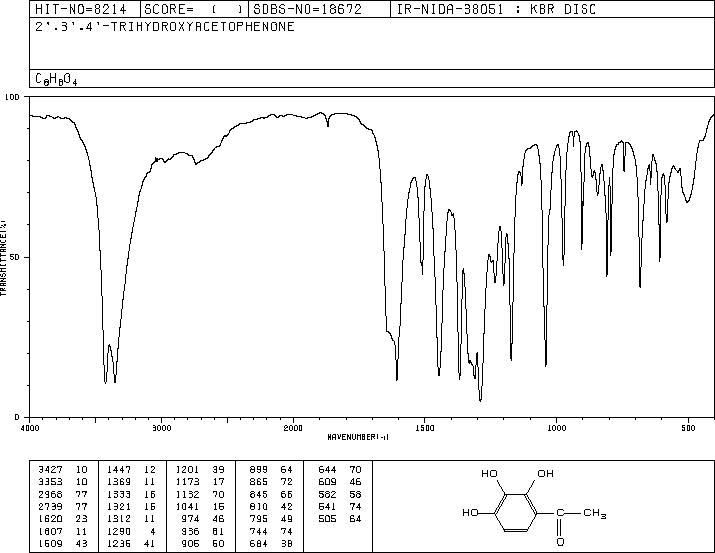Click transmittance value 4 beside 1290
The width and height of the screenshot is (715, 553).
(153, 532)
